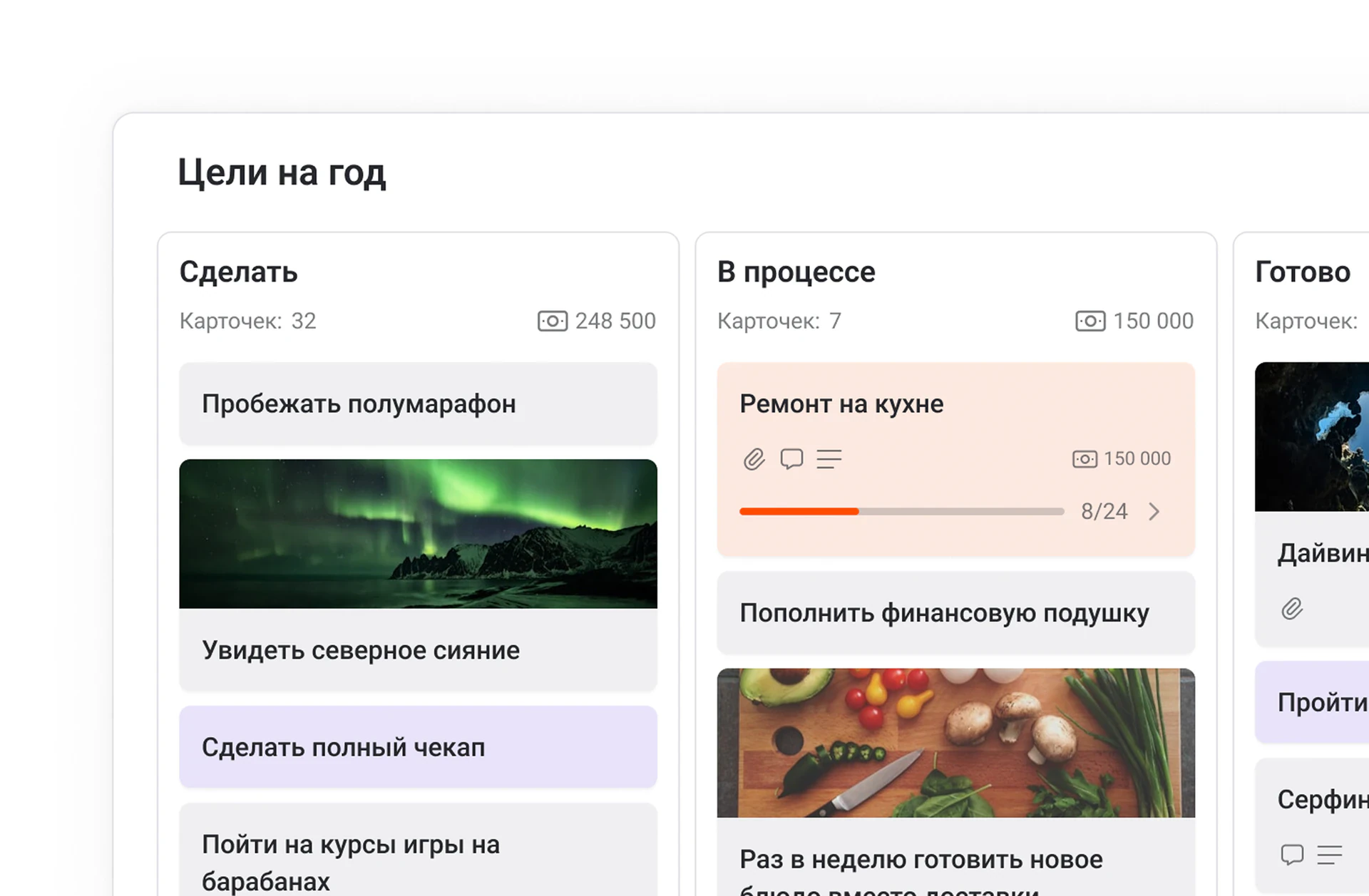Open Пойти на курсы игры на барабанах card
This screenshot has width=1369, height=896.
coord(419,850)
